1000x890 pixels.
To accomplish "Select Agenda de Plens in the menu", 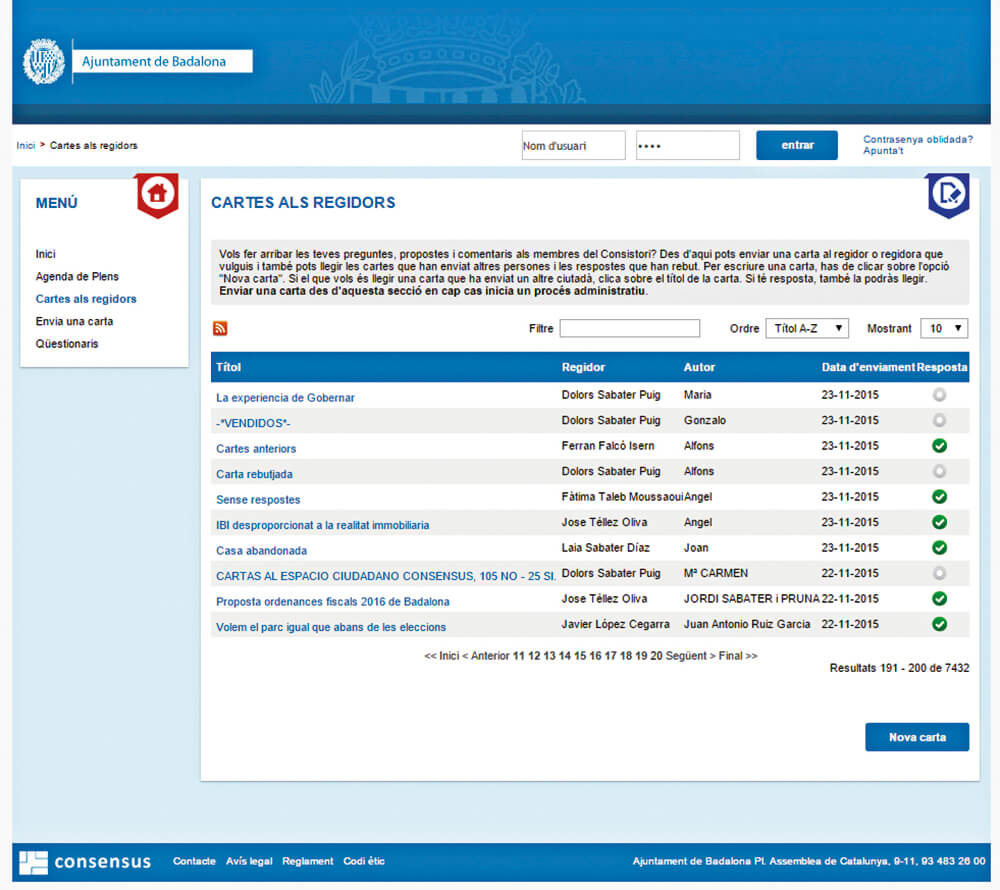I will click(77, 277).
